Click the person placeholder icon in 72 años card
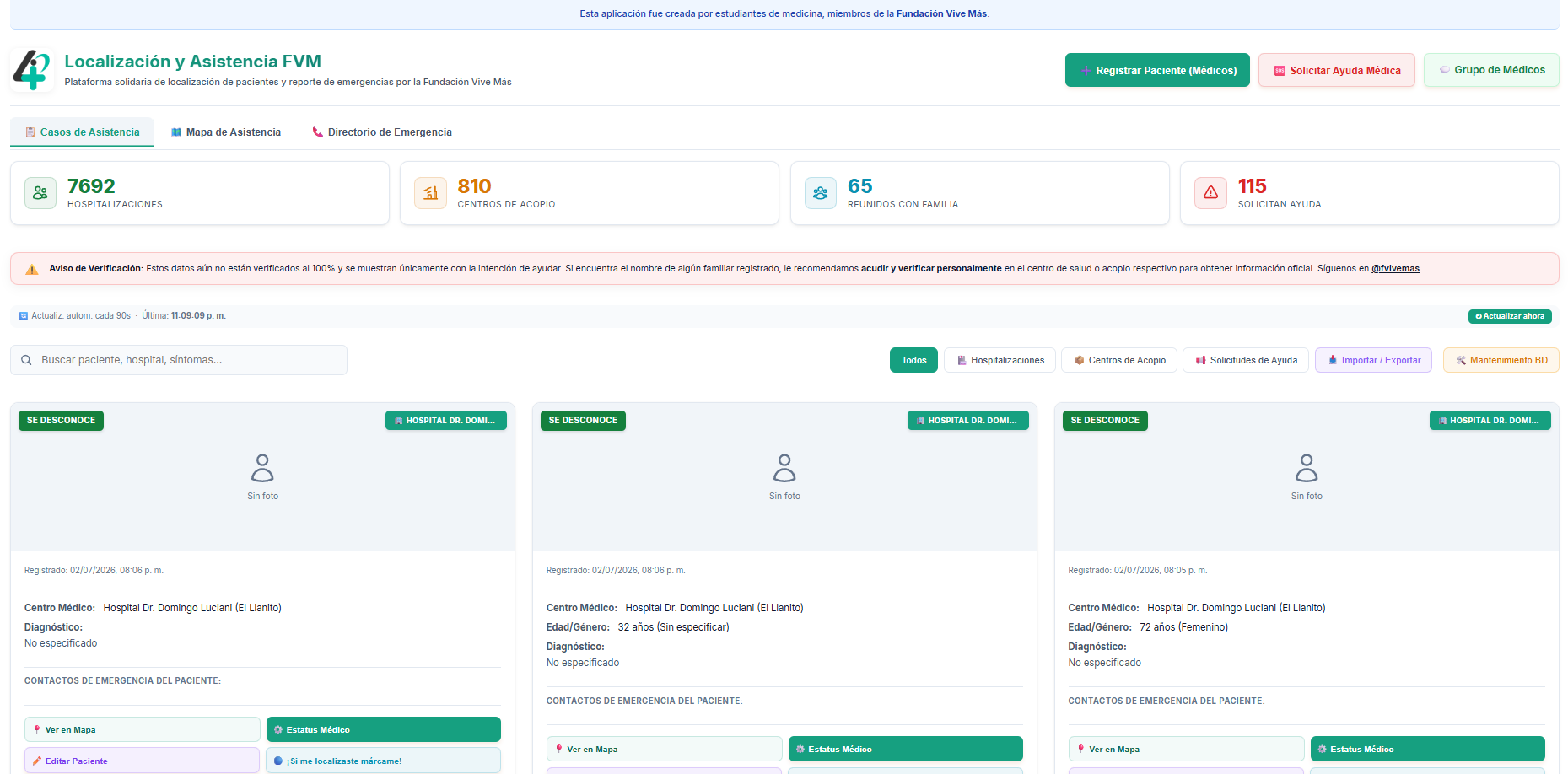The height and width of the screenshot is (774, 1568). pos(1307,468)
